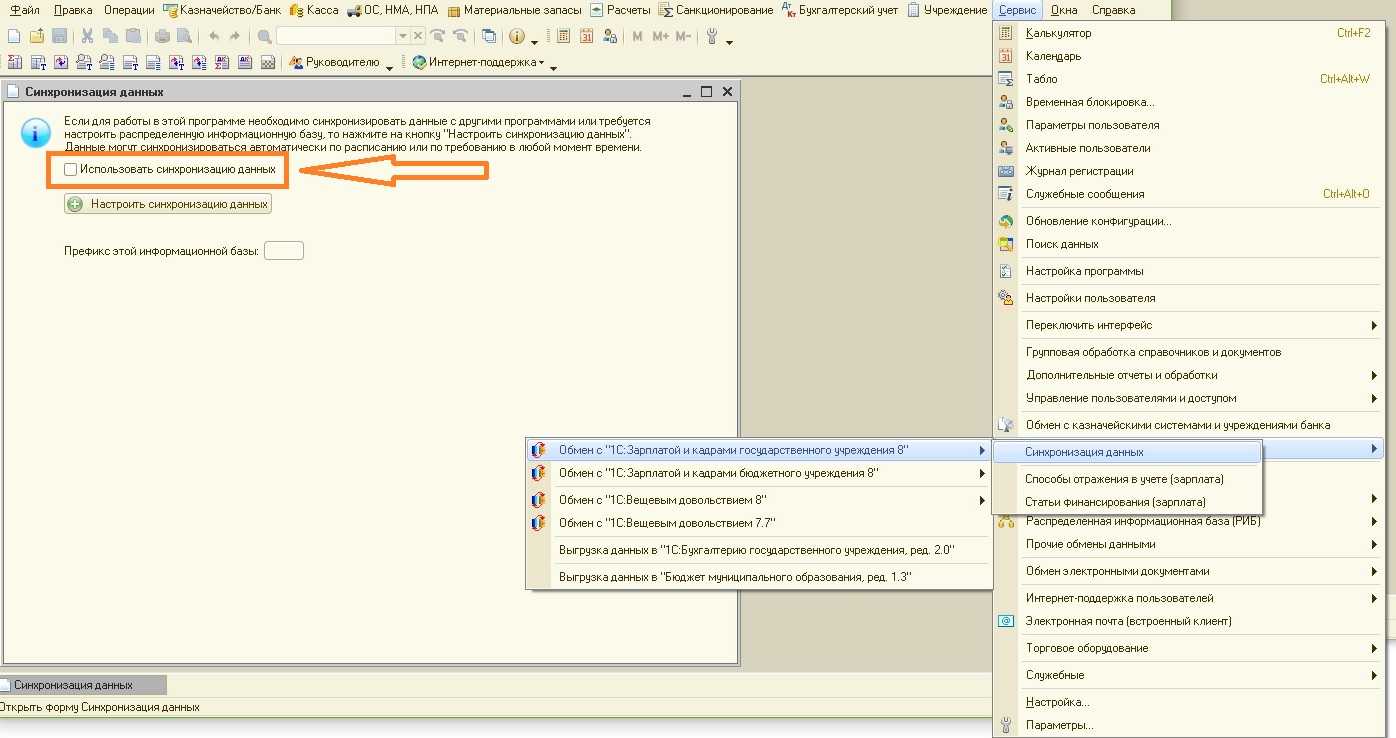The width and height of the screenshot is (1396, 738).
Task: Click the yellow Info help icon
Action: [x=517, y=36]
